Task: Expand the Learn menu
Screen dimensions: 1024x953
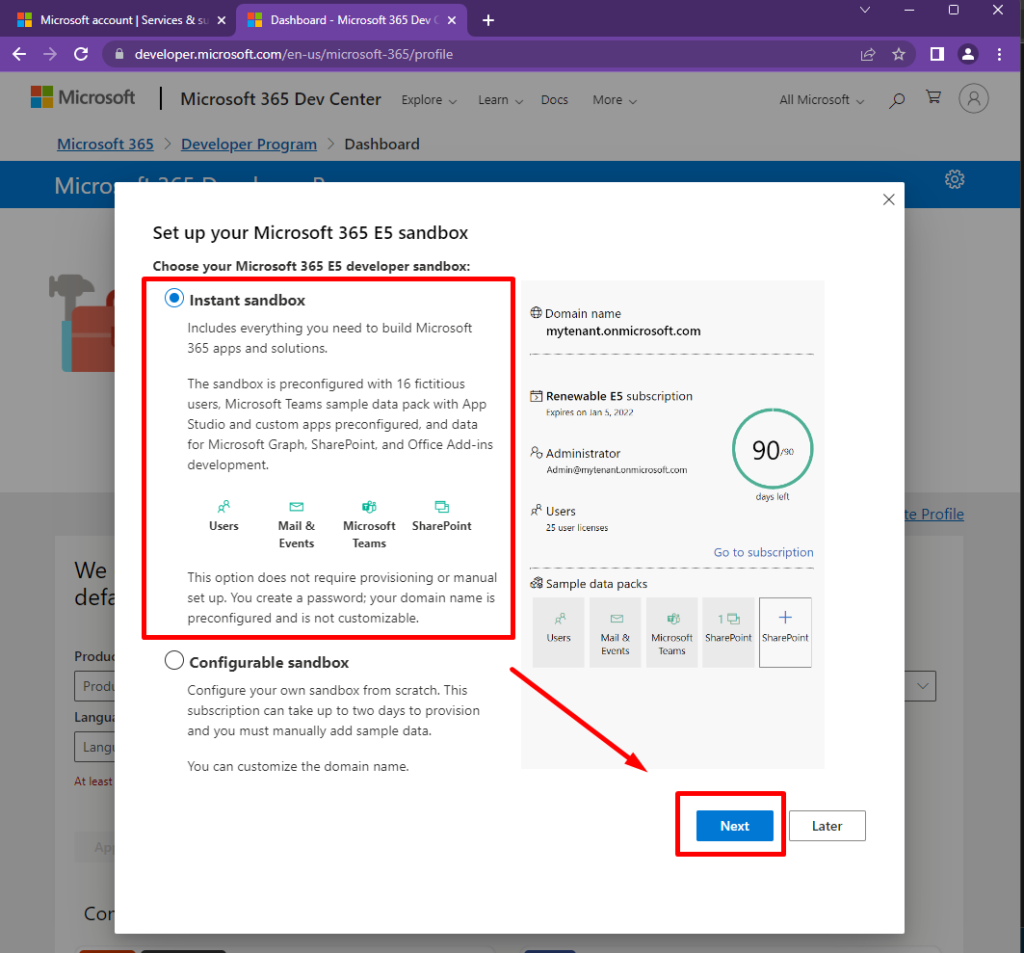Action: [x=500, y=100]
